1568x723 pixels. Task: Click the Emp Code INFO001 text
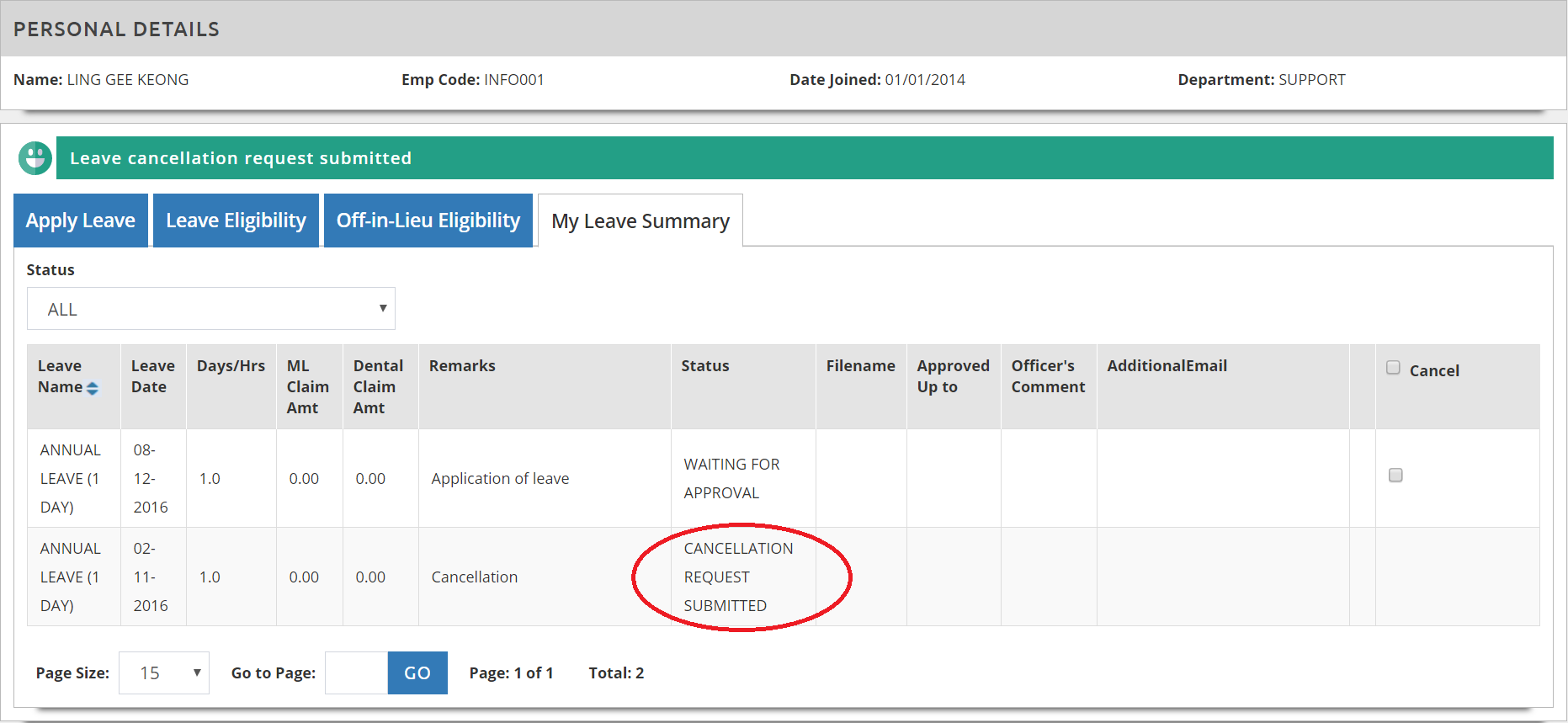click(x=473, y=80)
